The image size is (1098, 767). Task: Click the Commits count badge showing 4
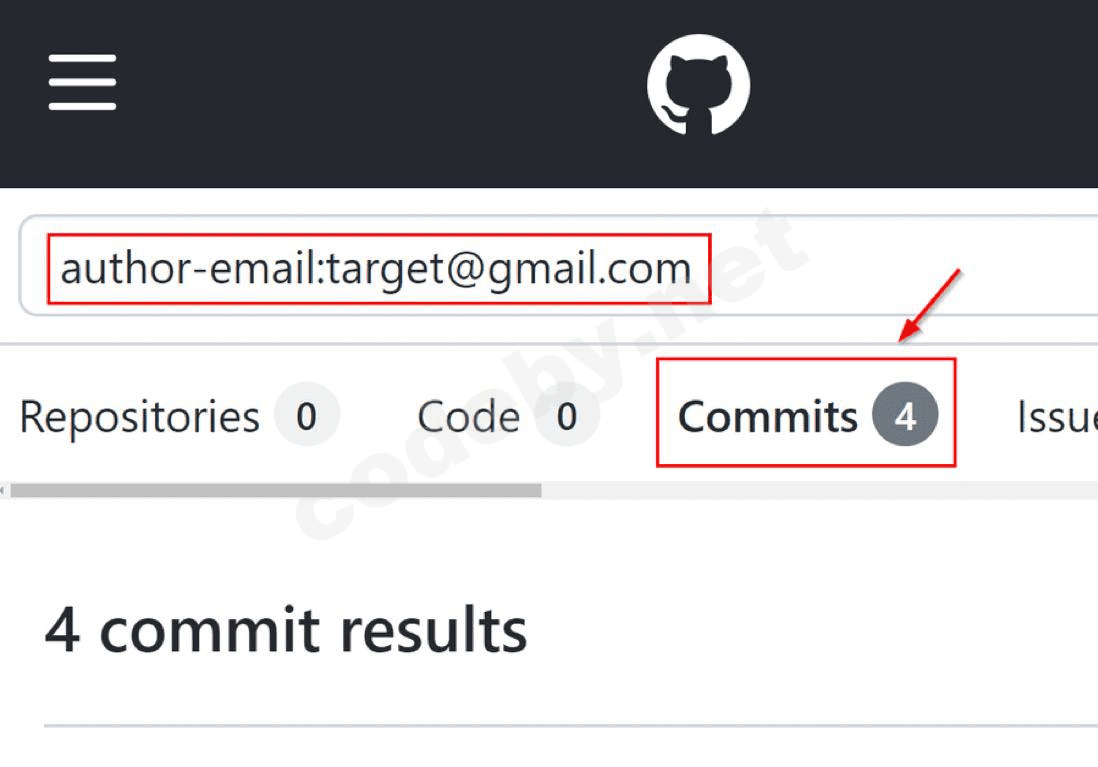pyautogui.click(x=905, y=417)
